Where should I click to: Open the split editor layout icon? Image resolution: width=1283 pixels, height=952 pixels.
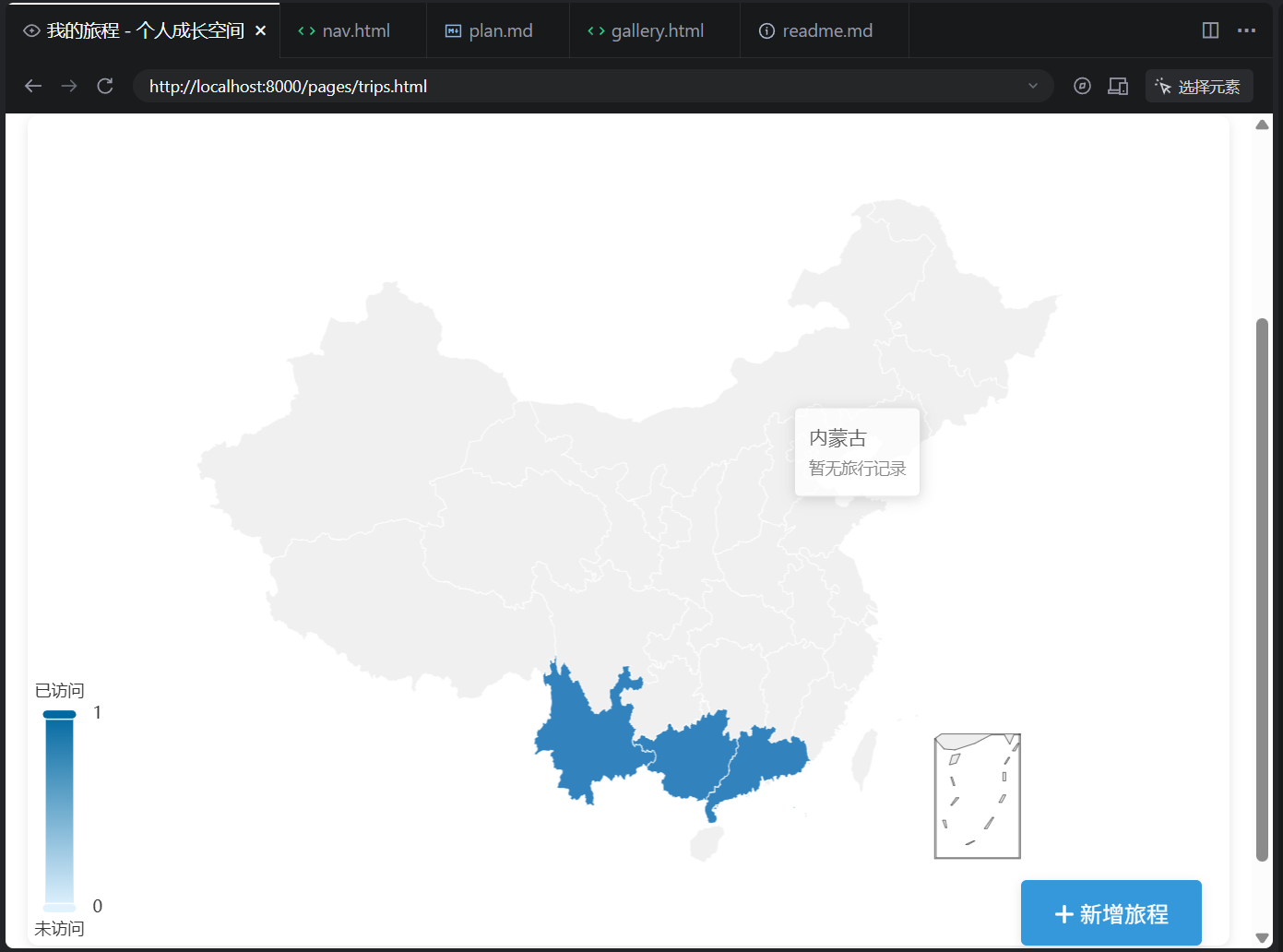1211,30
